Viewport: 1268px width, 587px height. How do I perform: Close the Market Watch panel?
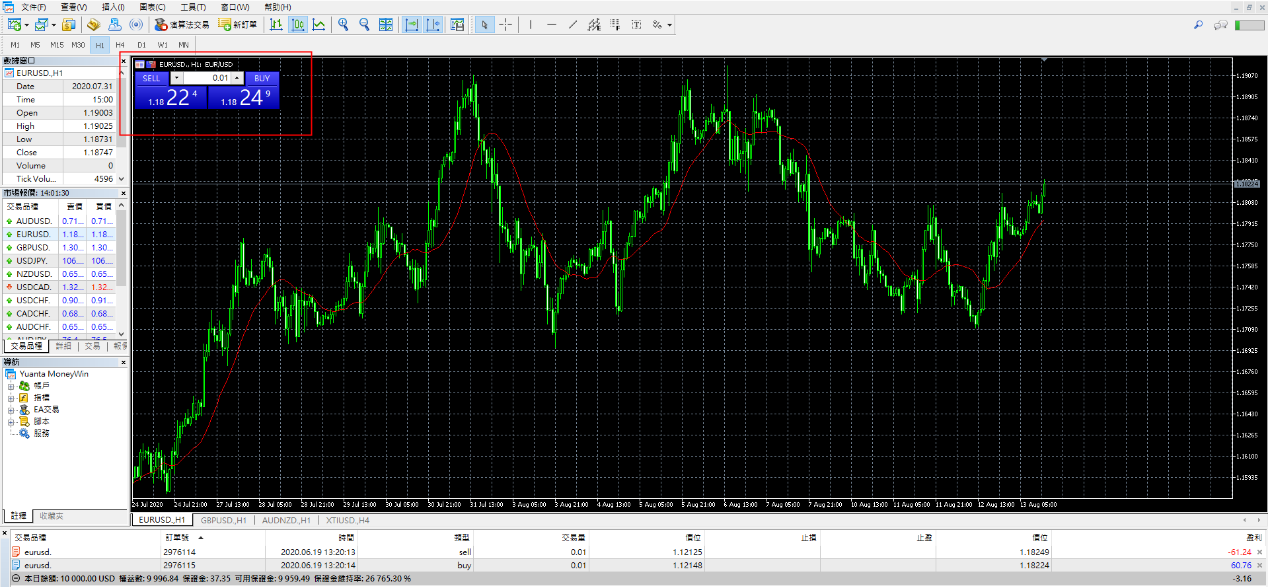point(124,191)
